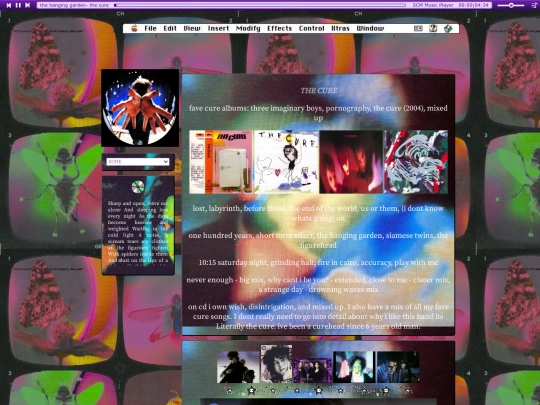The width and height of the screenshot is (540, 405).
Task: Open the Effects menu
Action: (279, 28)
